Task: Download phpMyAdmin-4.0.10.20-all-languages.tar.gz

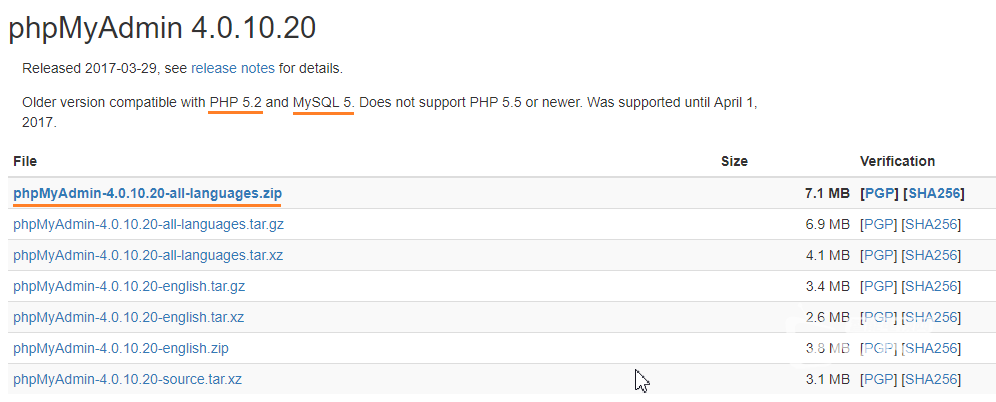Action: click(x=148, y=224)
